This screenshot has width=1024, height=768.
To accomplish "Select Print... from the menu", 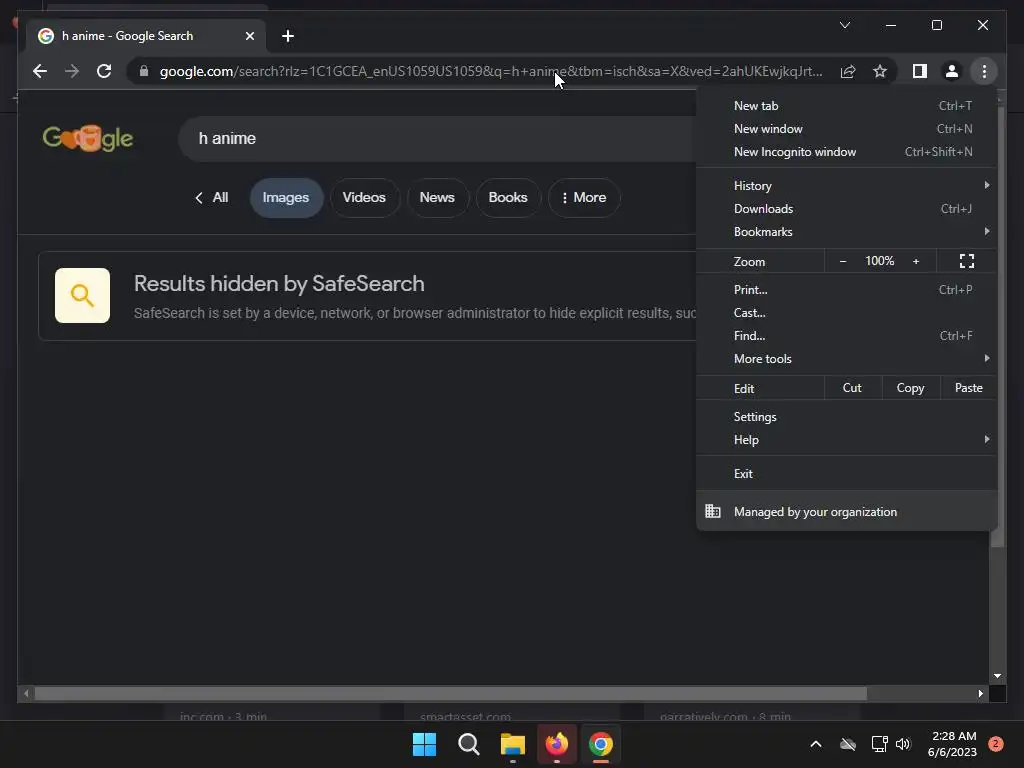I will click(x=846, y=289).
